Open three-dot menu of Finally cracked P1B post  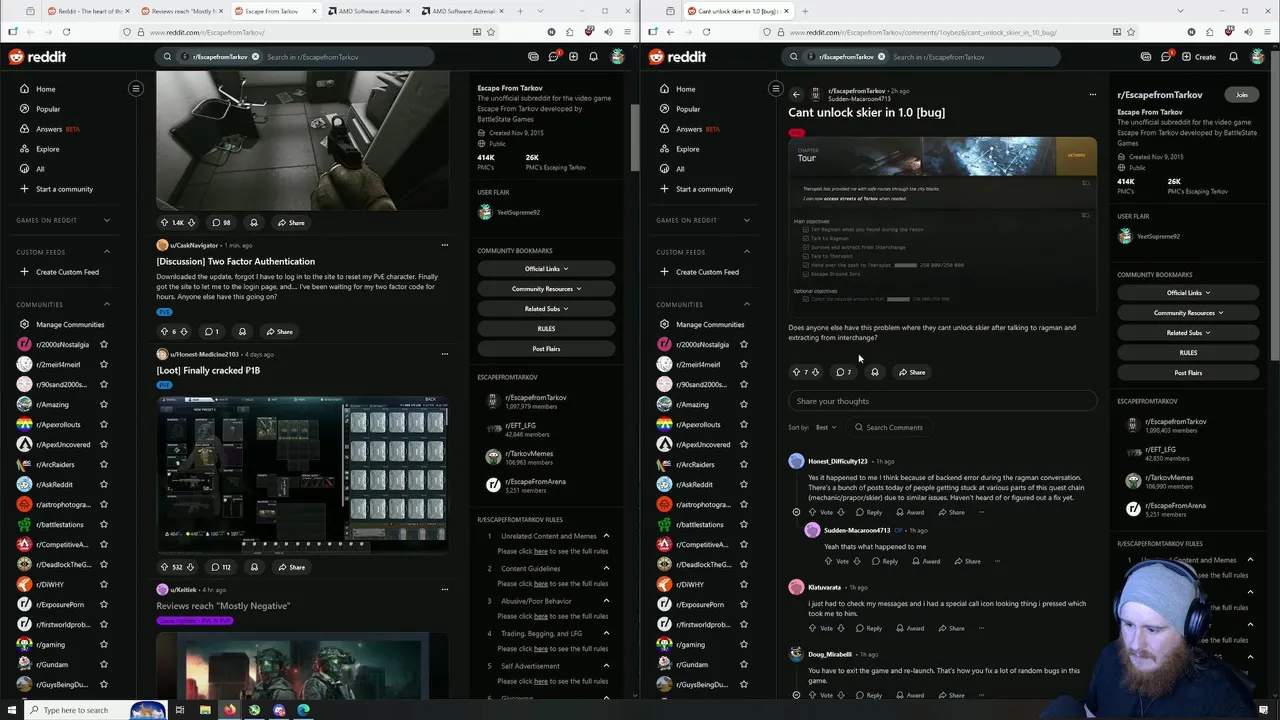pyautogui.click(x=445, y=354)
